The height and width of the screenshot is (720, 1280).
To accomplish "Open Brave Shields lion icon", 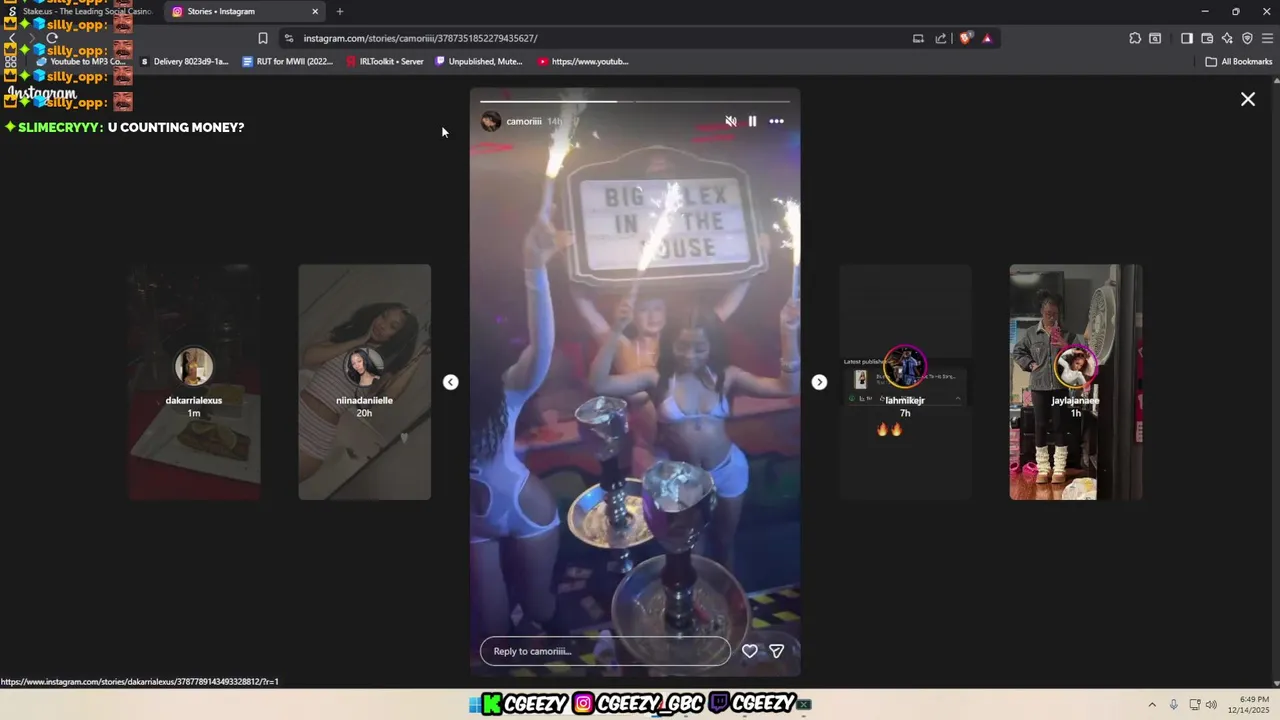I will click(965, 38).
